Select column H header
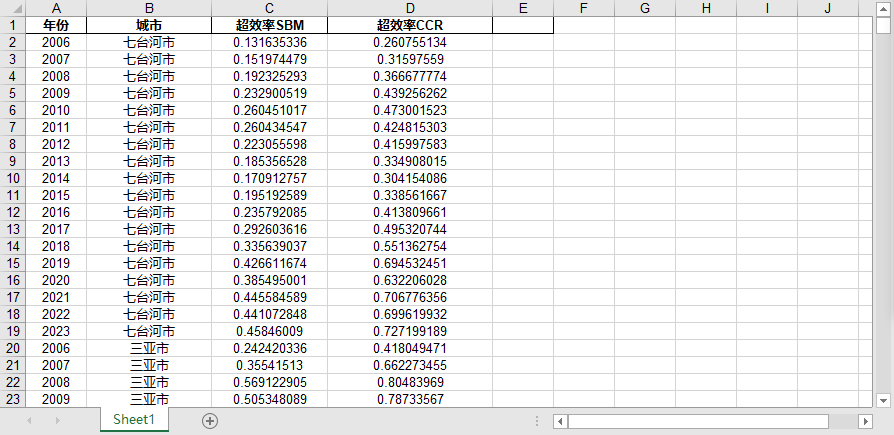This screenshot has width=894, height=435. (706, 8)
